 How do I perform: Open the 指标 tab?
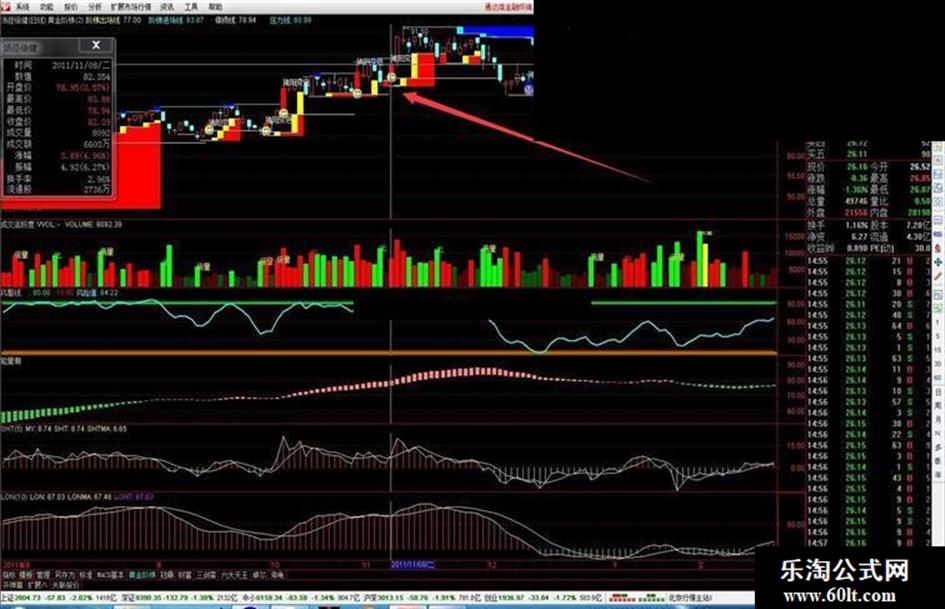pyautogui.click(x=7, y=575)
